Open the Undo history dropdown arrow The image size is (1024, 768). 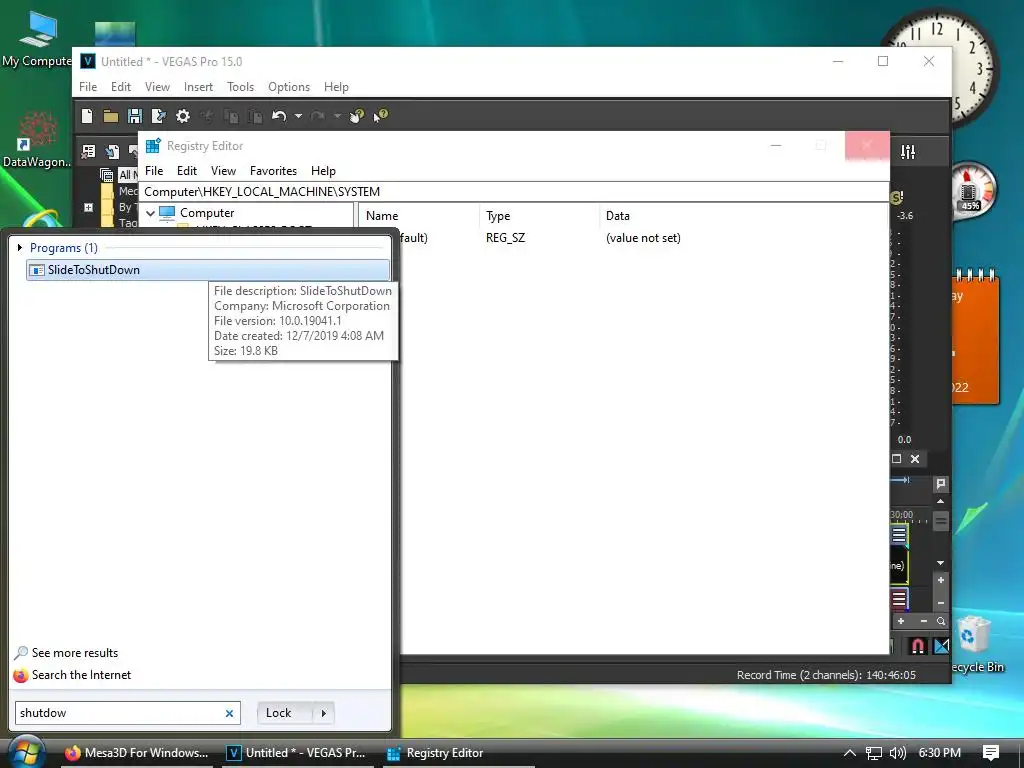click(x=298, y=116)
